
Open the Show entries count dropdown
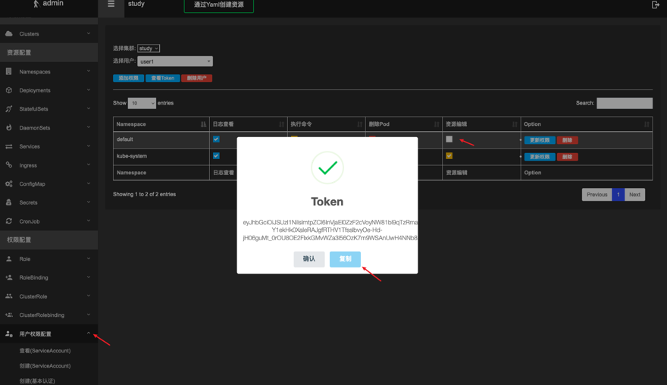[x=142, y=103]
